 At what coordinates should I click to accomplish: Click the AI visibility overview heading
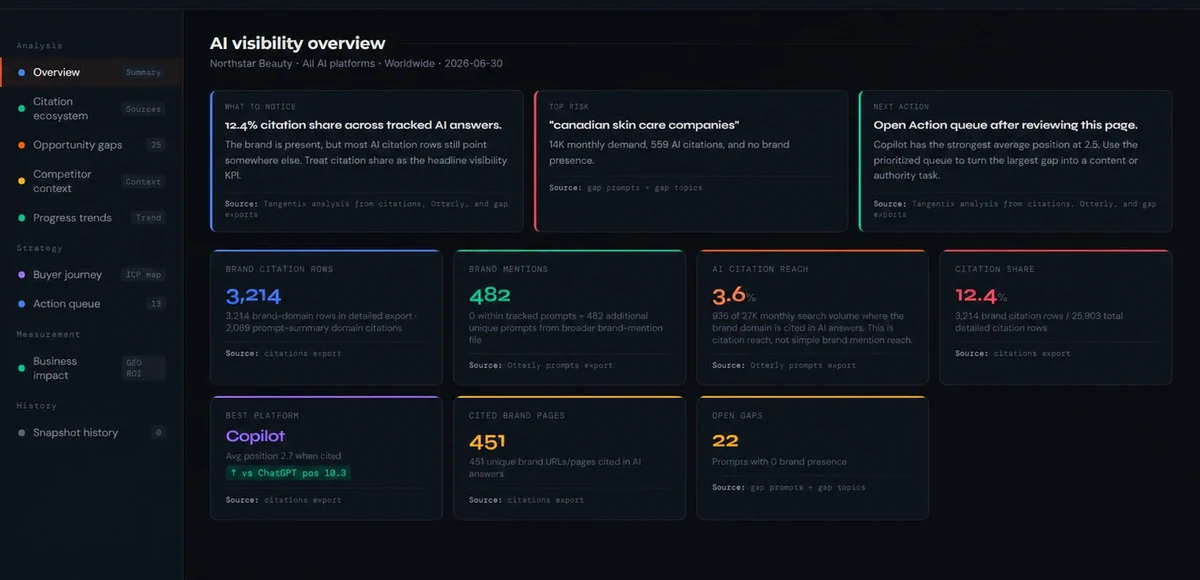point(297,43)
